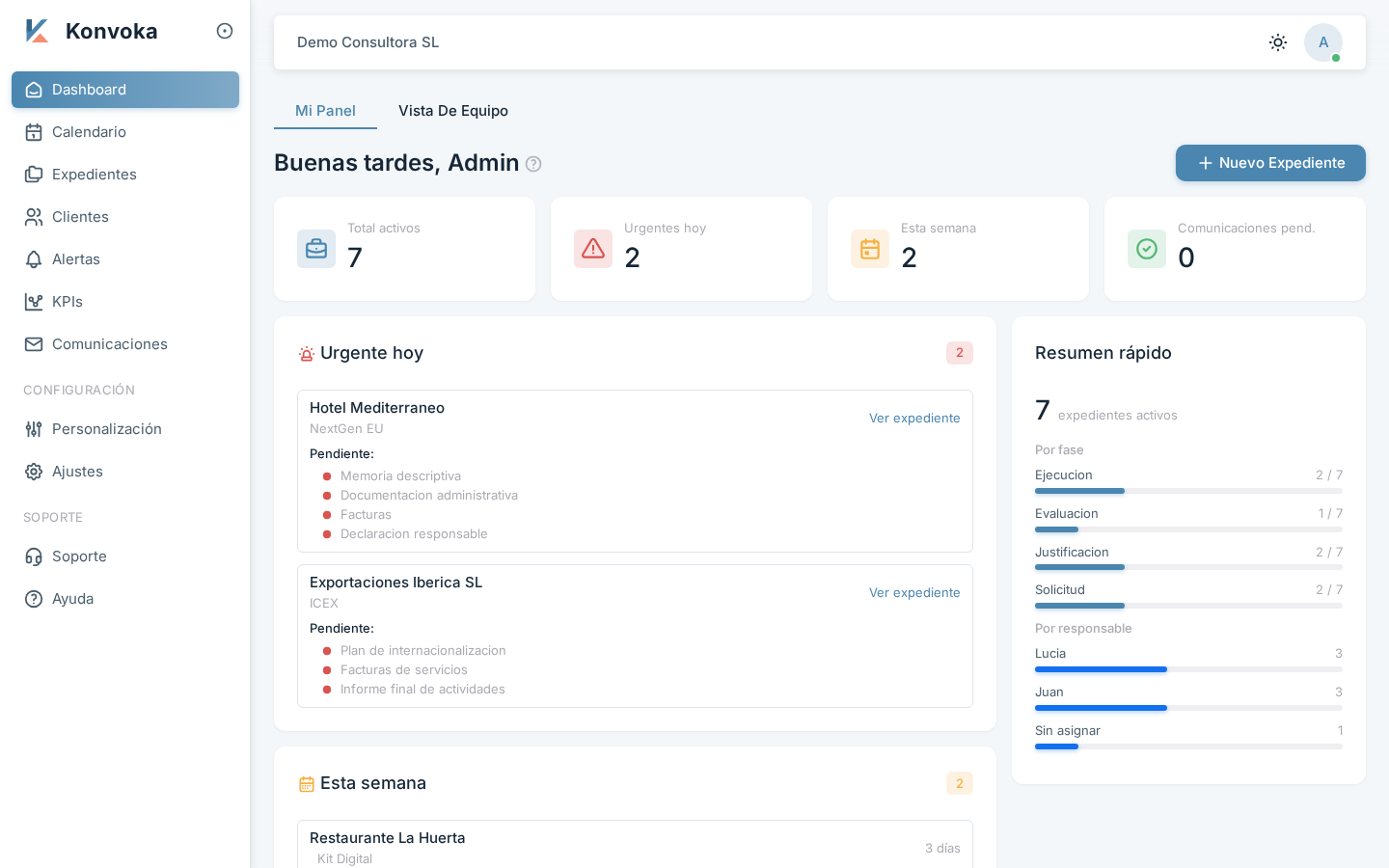Viewport: 1389px width, 868px height.
Task: Click the Ajustes gear icon
Action: tap(34, 472)
